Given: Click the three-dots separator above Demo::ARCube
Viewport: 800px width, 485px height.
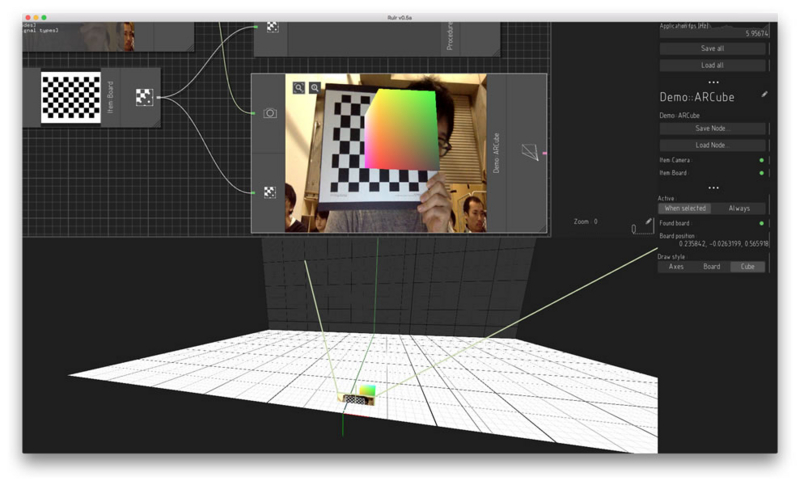Looking at the screenshot, I should pyautogui.click(x=713, y=82).
